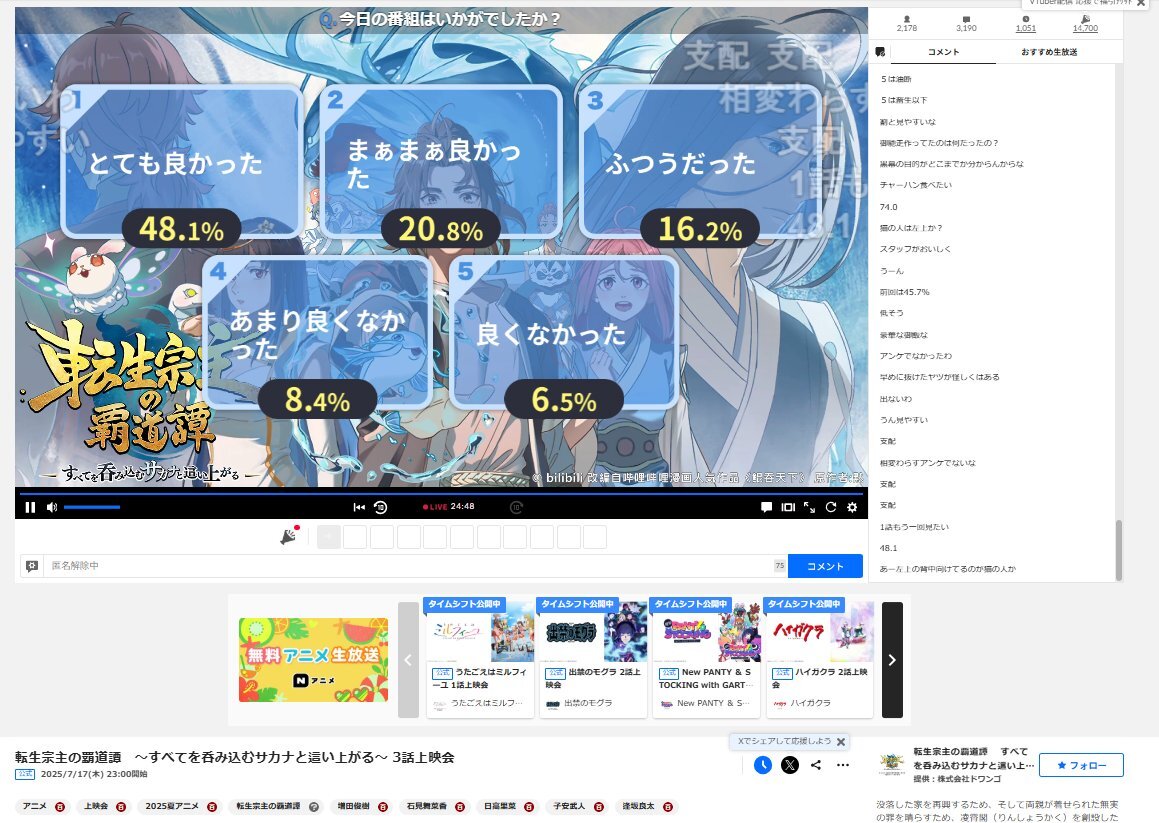Open the megaphone cheer gift icon

tap(289, 535)
